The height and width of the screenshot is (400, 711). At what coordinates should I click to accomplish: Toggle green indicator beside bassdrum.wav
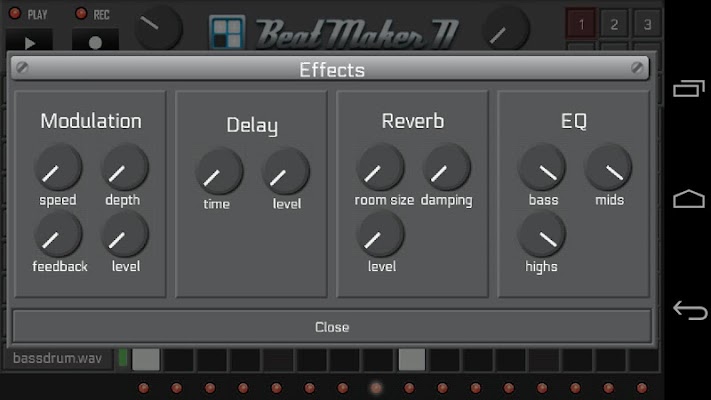pos(122,358)
